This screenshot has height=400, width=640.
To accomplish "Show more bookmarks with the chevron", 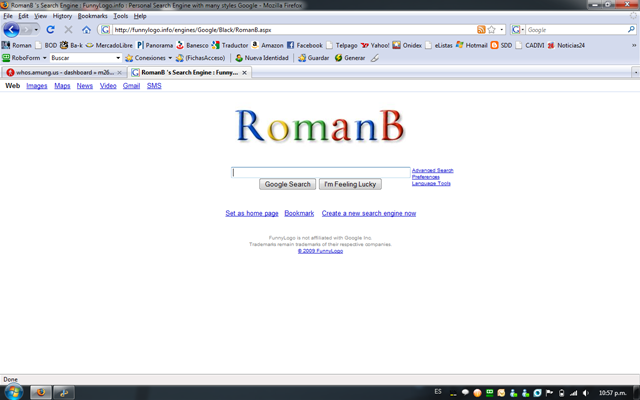I will click(634, 45).
